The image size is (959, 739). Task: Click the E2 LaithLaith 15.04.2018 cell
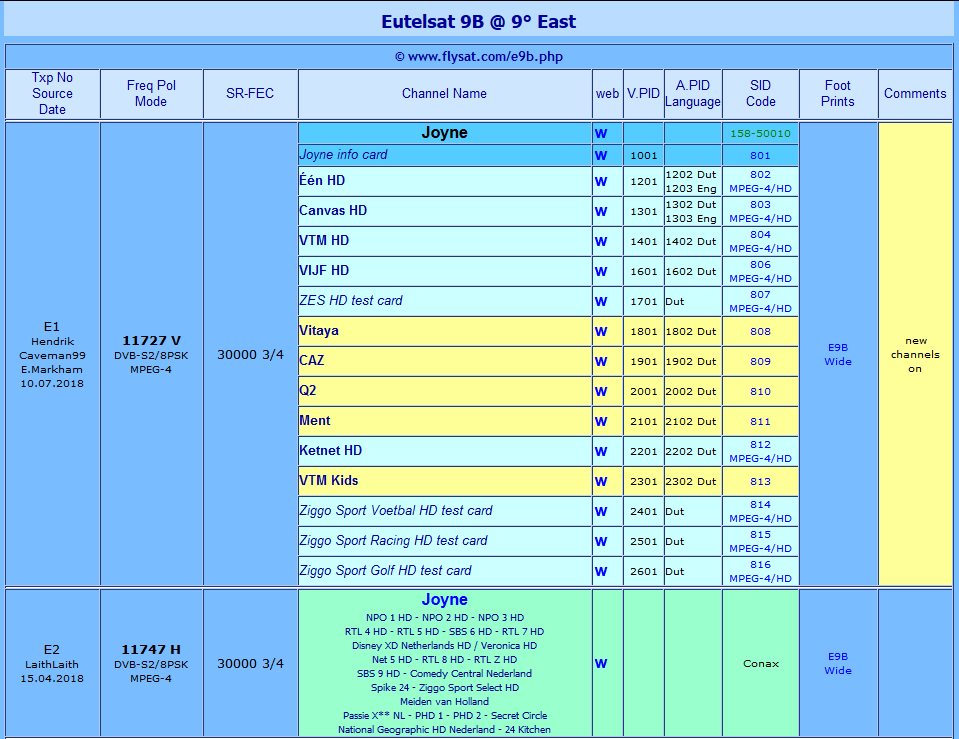(x=52, y=663)
